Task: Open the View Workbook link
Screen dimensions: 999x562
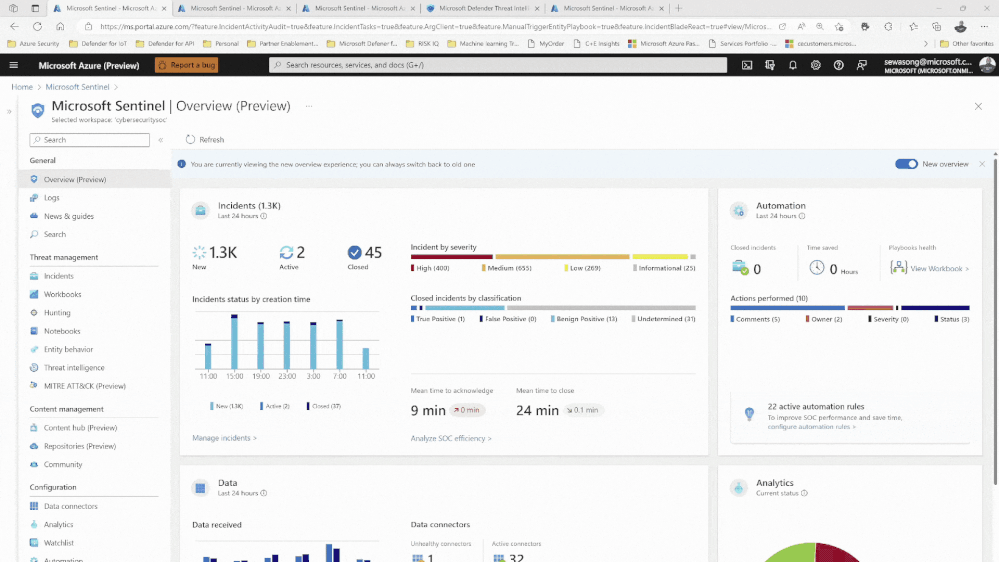Action: click(x=940, y=269)
